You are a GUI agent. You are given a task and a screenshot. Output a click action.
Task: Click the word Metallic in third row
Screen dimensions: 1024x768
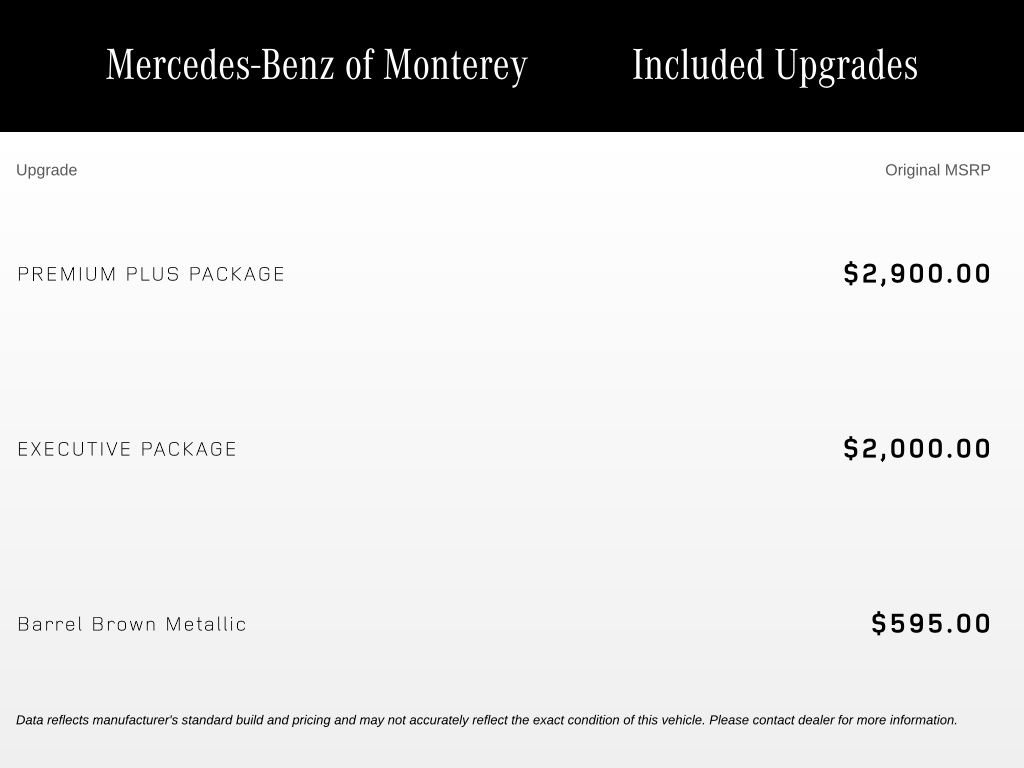206,624
